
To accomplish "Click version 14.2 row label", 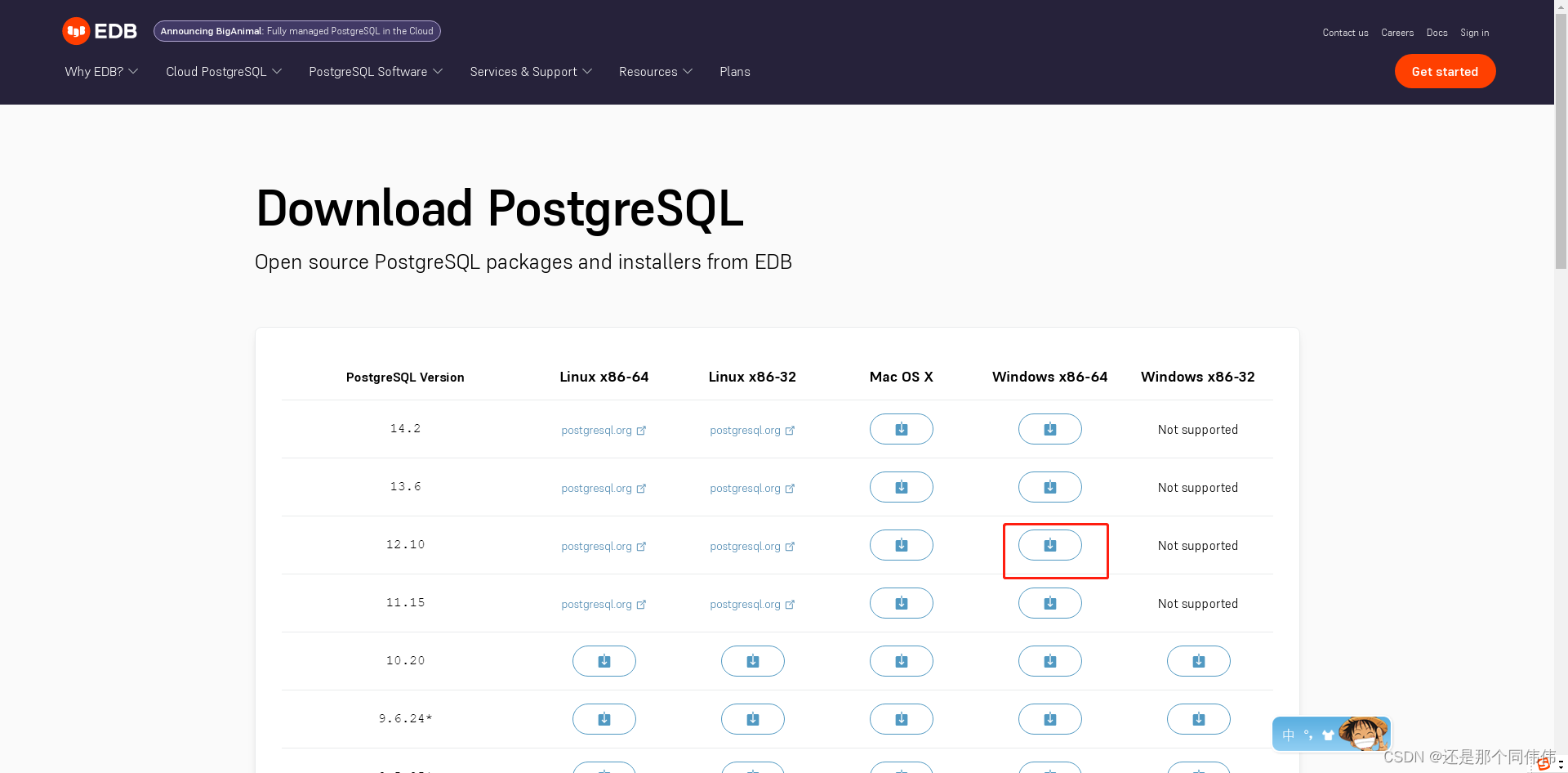I will (x=405, y=428).
